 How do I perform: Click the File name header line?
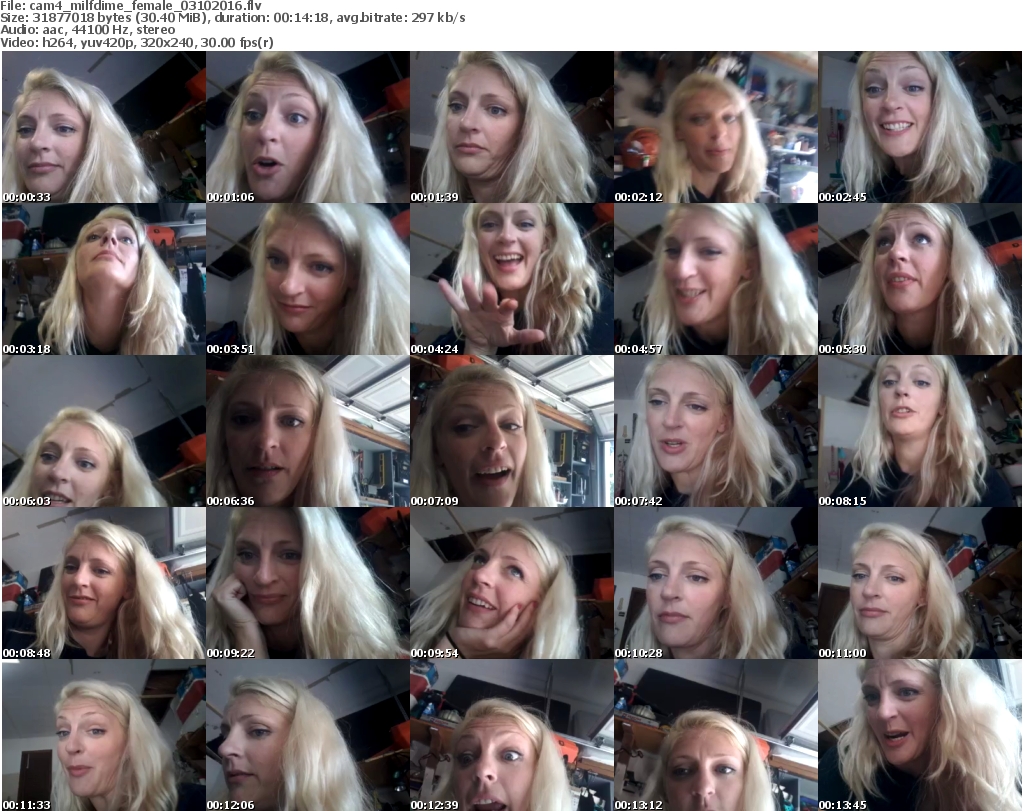click(131, 6)
